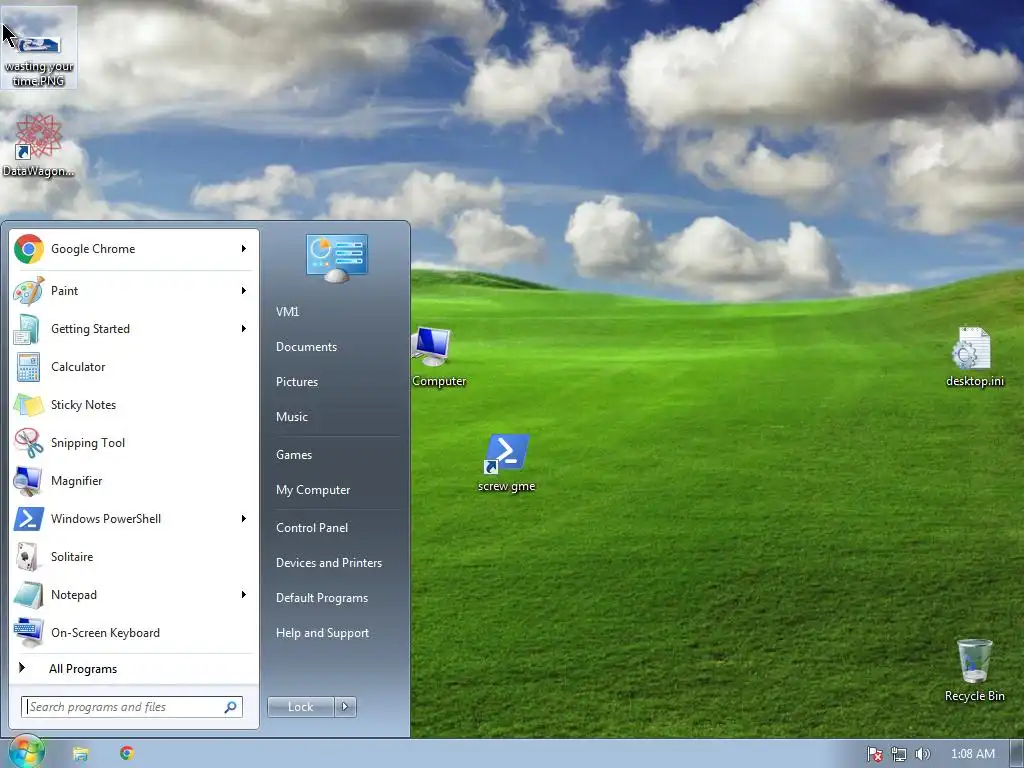Viewport: 1024px width, 768px height.
Task: Open Games from Start menu
Action: [x=336, y=455]
